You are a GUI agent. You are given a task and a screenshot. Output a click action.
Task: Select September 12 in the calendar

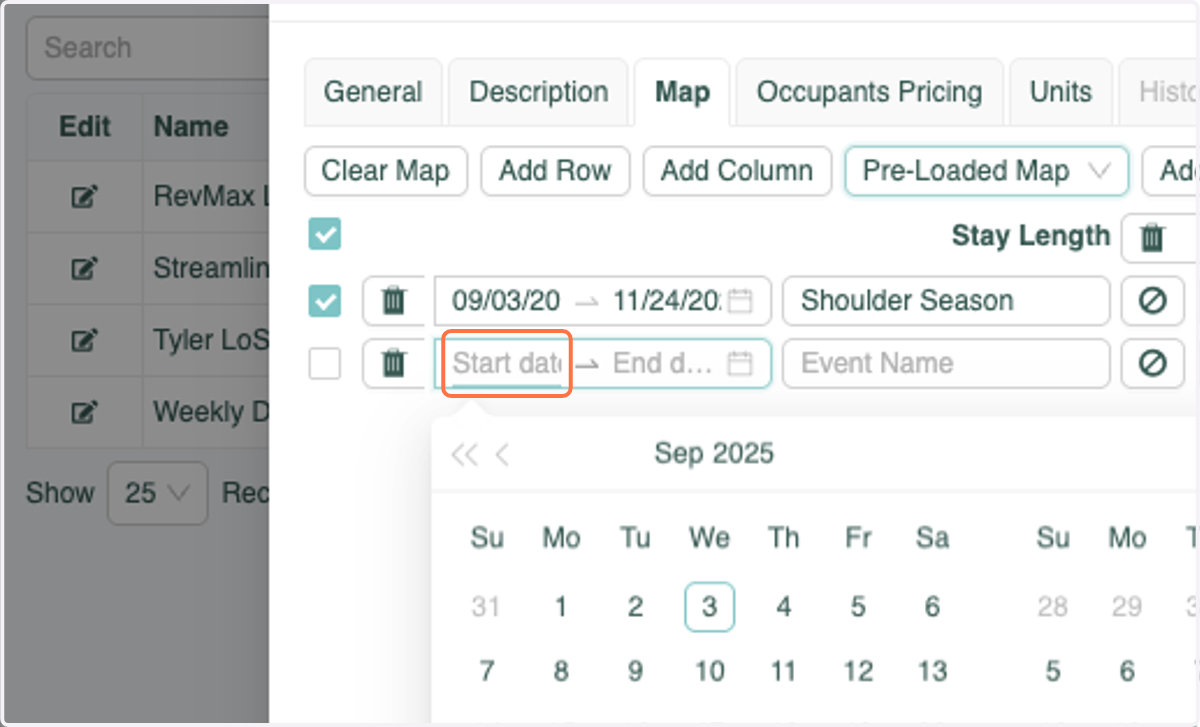coord(858,671)
